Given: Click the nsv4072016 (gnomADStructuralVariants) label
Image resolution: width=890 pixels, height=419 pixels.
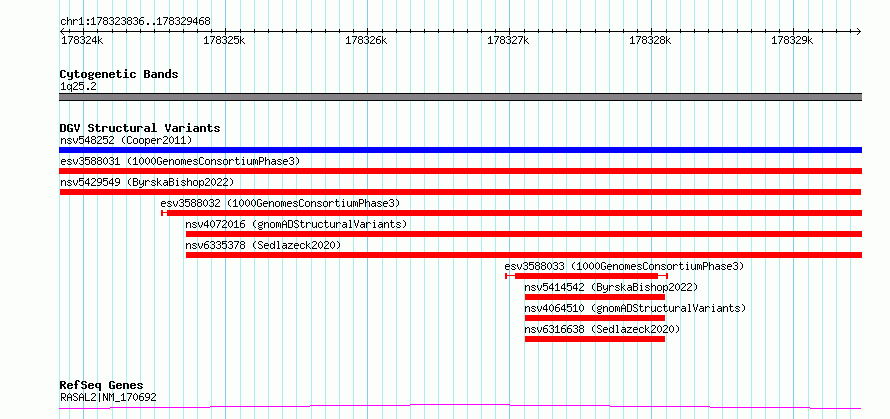Looking at the screenshot, I should pos(297,224).
